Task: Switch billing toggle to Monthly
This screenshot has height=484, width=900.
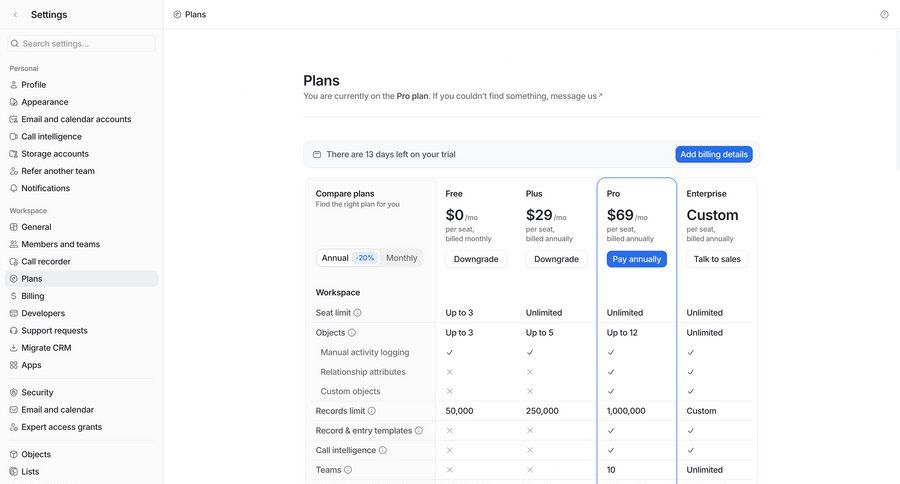Action: [402, 258]
